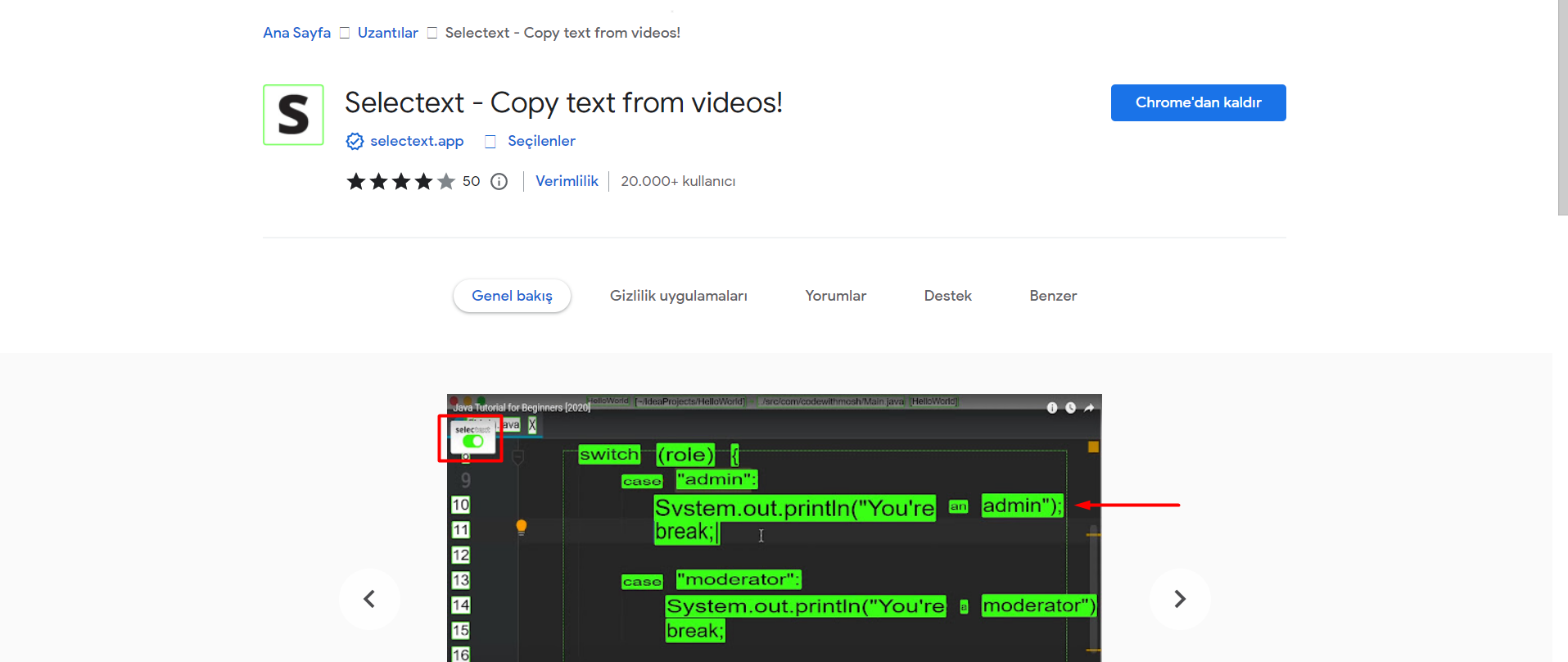Open the rating info circle icon
Image resolution: width=1568 pixels, height=662 pixels.
point(499,182)
